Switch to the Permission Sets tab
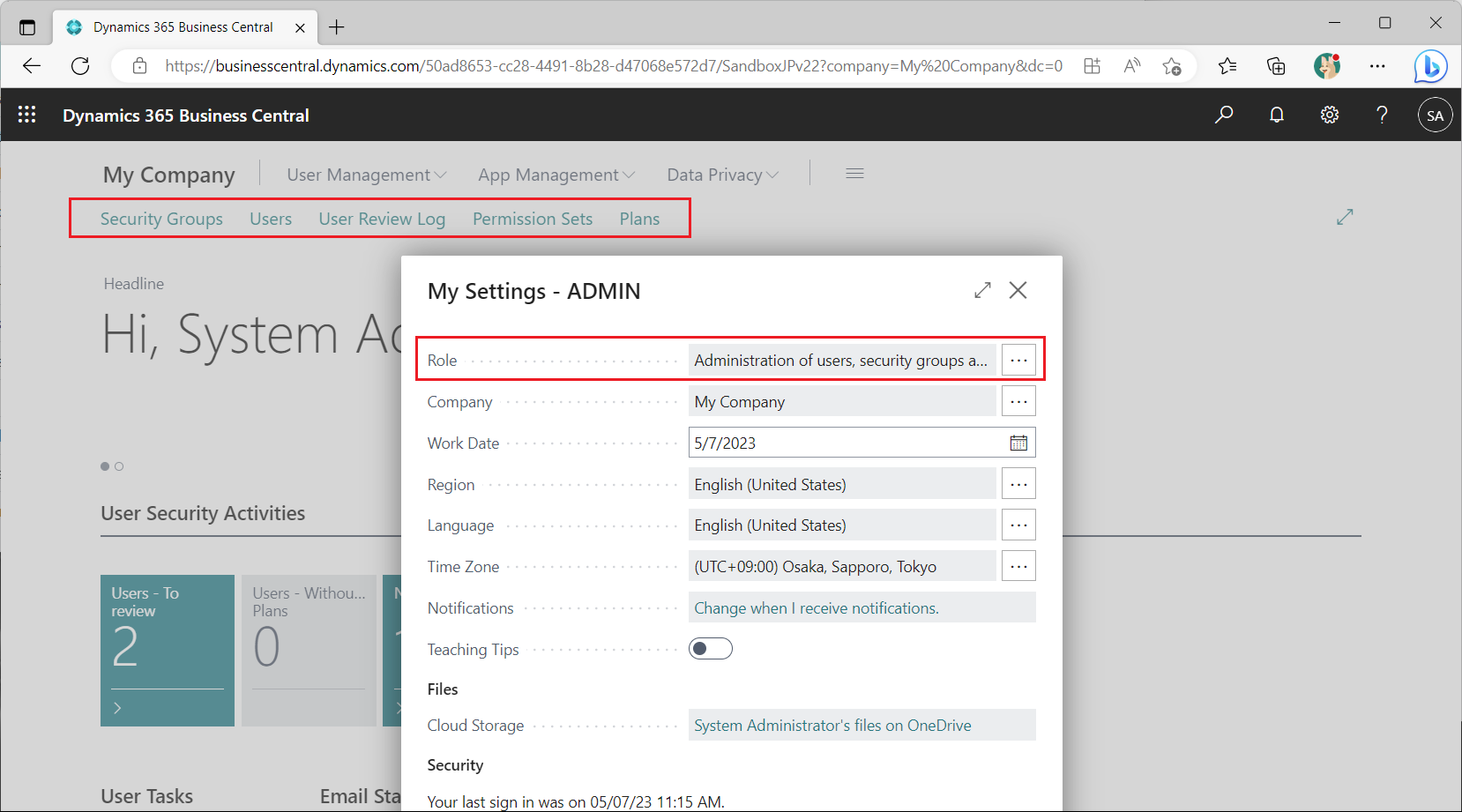Screen dimensions: 1462x812 point(532,218)
